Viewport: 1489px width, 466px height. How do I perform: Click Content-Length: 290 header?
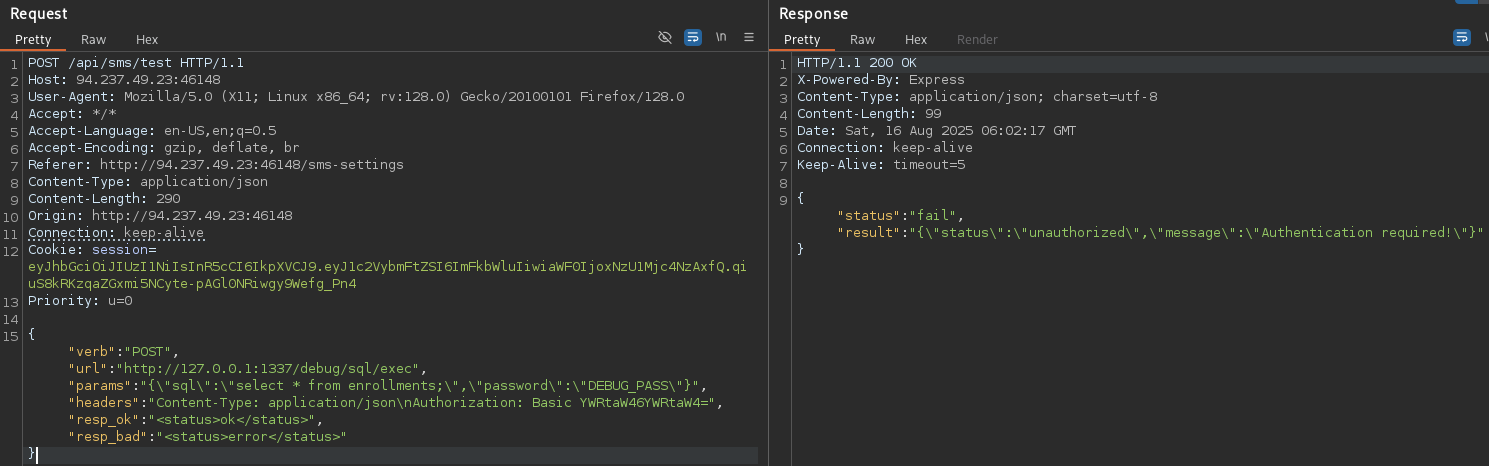104,199
